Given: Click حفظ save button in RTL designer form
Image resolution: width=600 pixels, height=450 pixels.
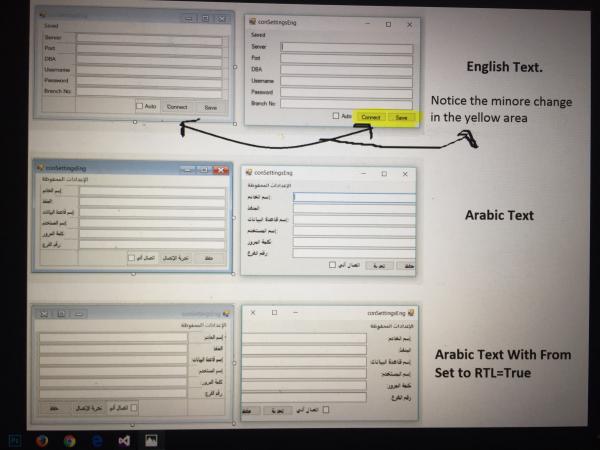Looking at the screenshot, I should [54, 408].
